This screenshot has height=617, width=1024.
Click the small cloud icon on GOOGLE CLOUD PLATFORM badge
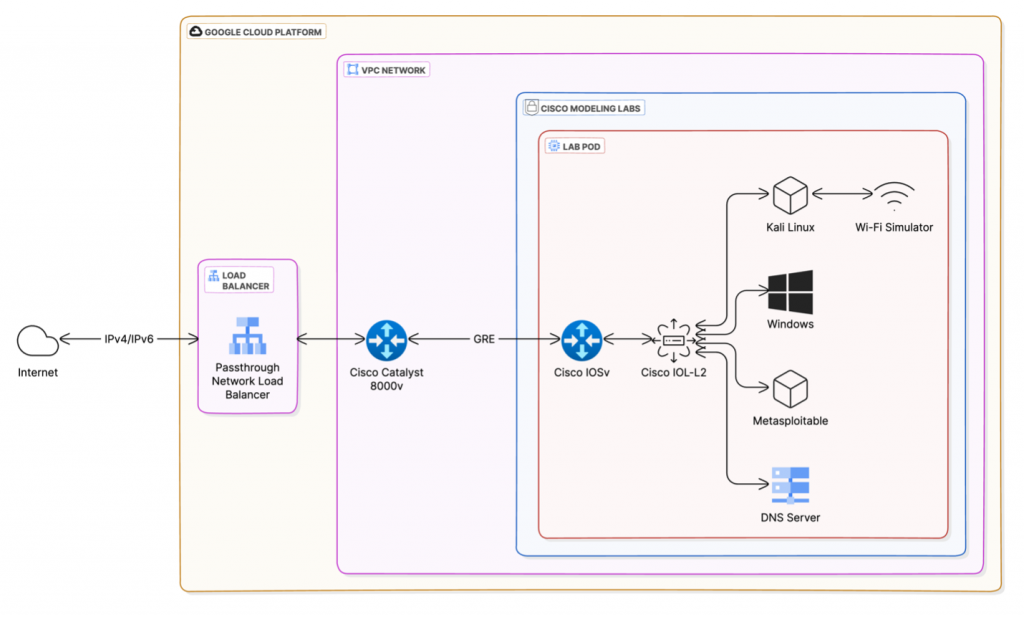coord(194,31)
